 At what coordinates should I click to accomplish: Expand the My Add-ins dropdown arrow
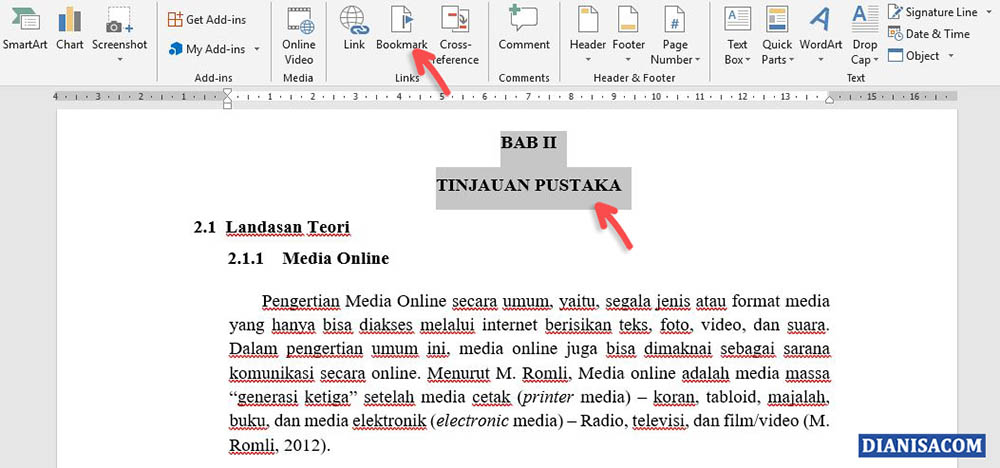(x=256, y=49)
